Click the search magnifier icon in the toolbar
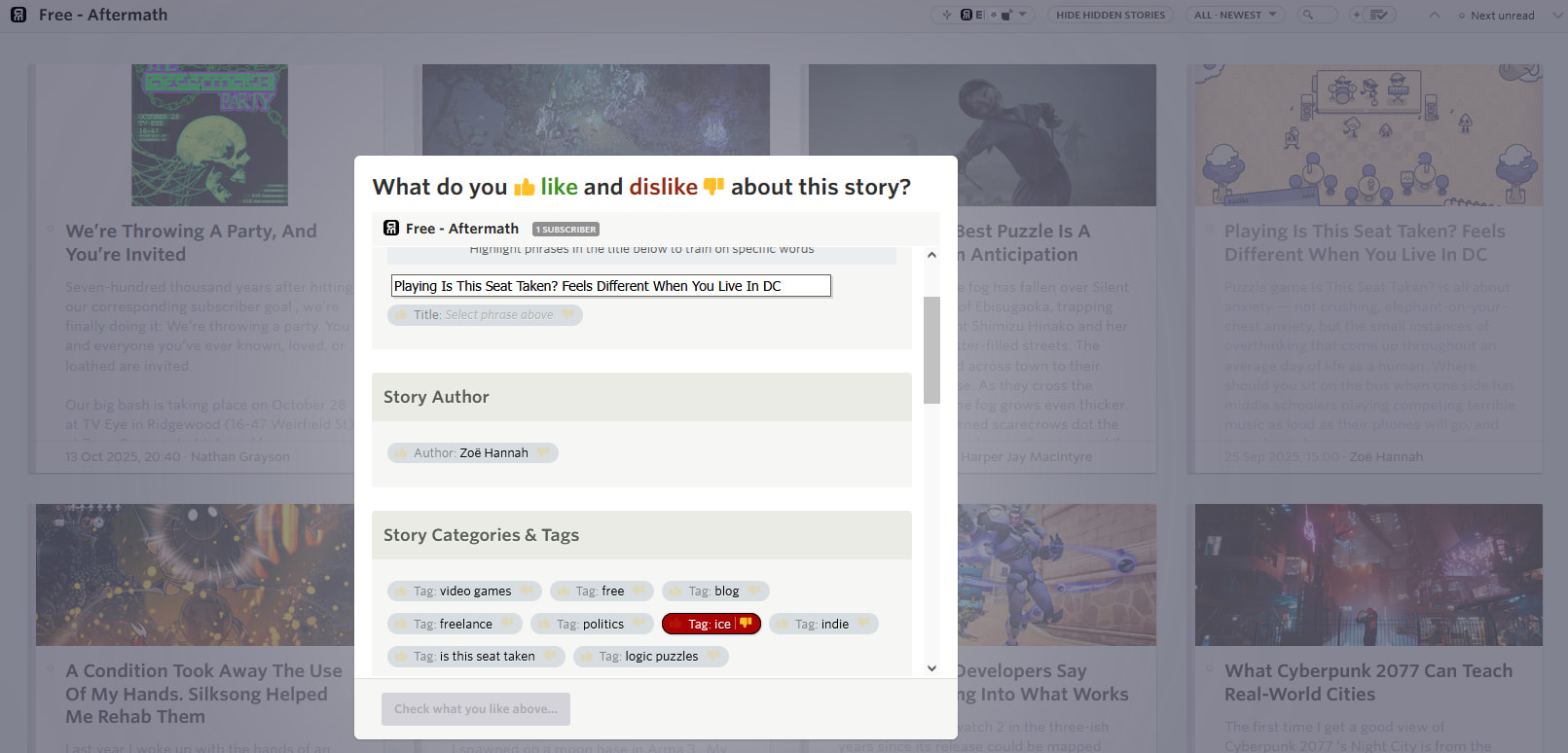The image size is (1568, 753). pos(1309,15)
